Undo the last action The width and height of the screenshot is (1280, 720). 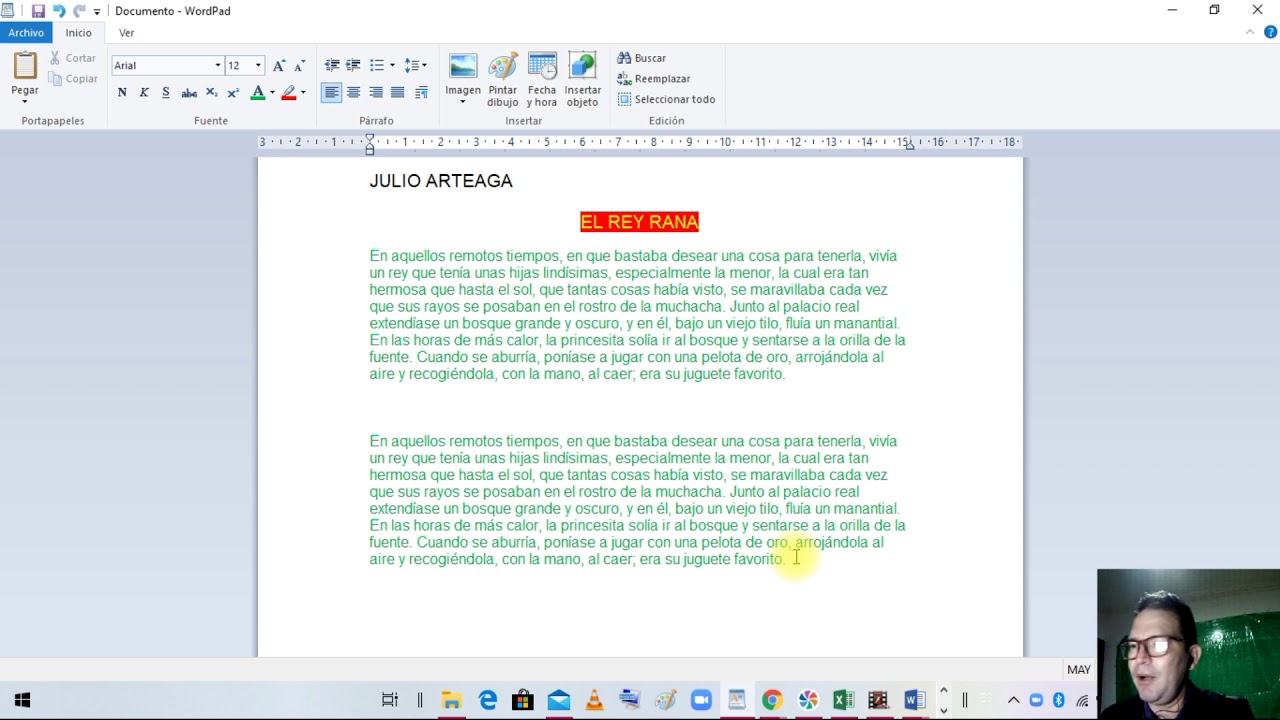pyautogui.click(x=59, y=11)
